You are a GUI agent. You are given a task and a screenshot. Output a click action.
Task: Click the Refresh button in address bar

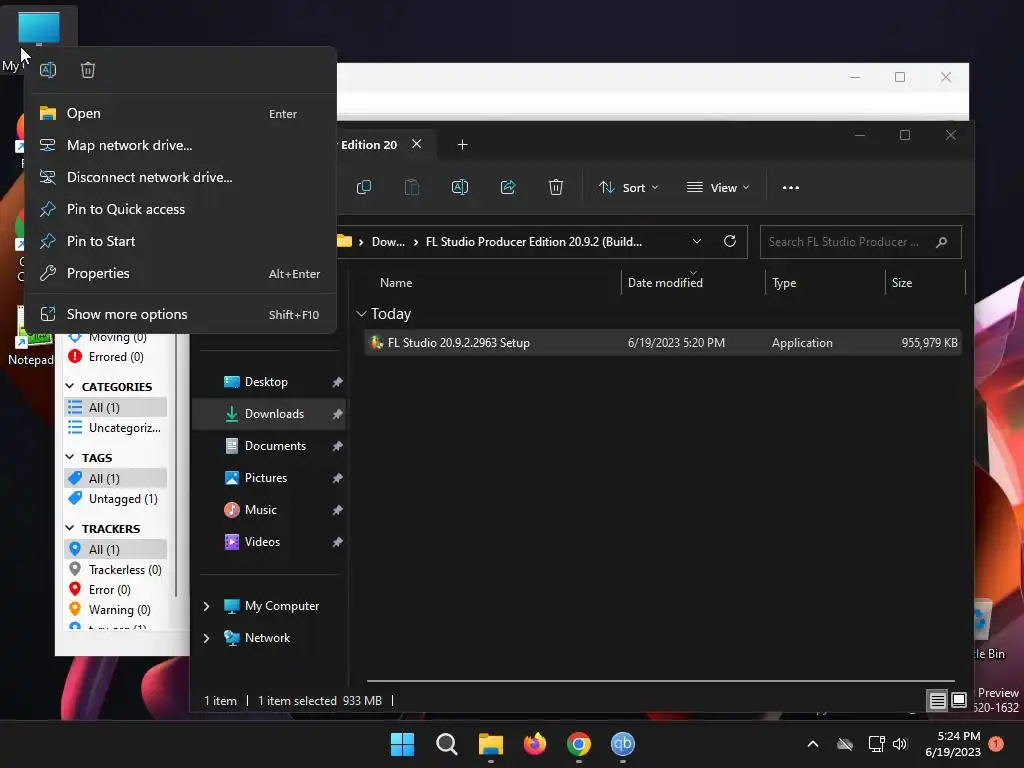pyautogui.click(x=730, y=241)
